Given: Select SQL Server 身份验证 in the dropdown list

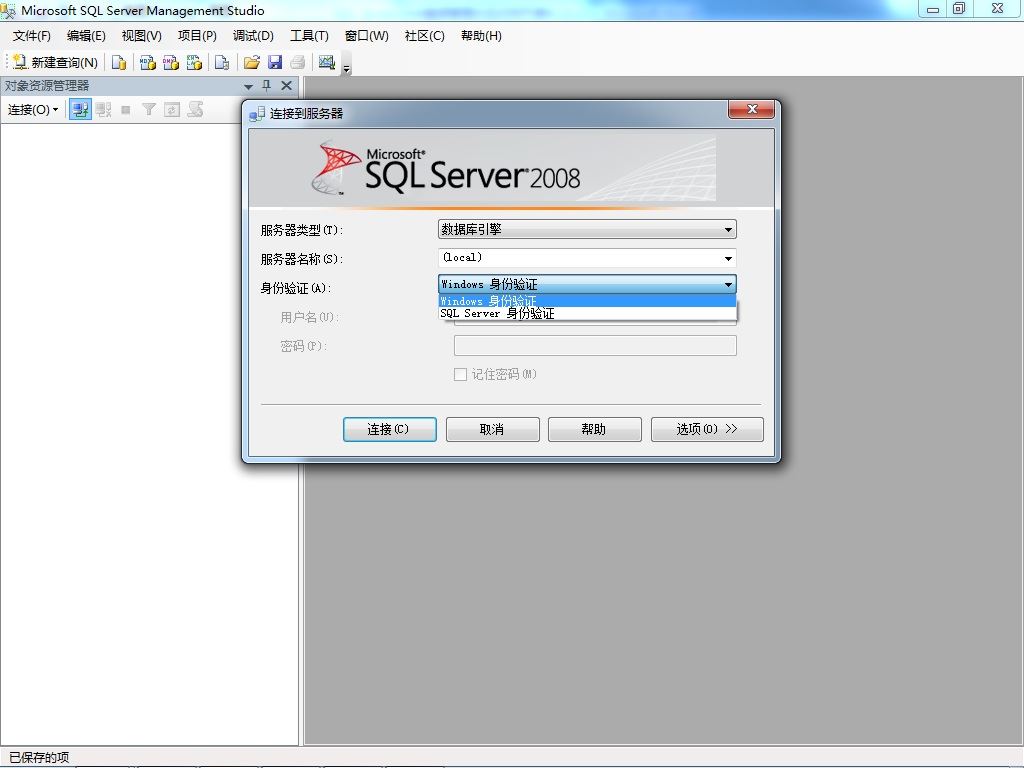Looking at the screenshot, I should (x=587, y=313).
